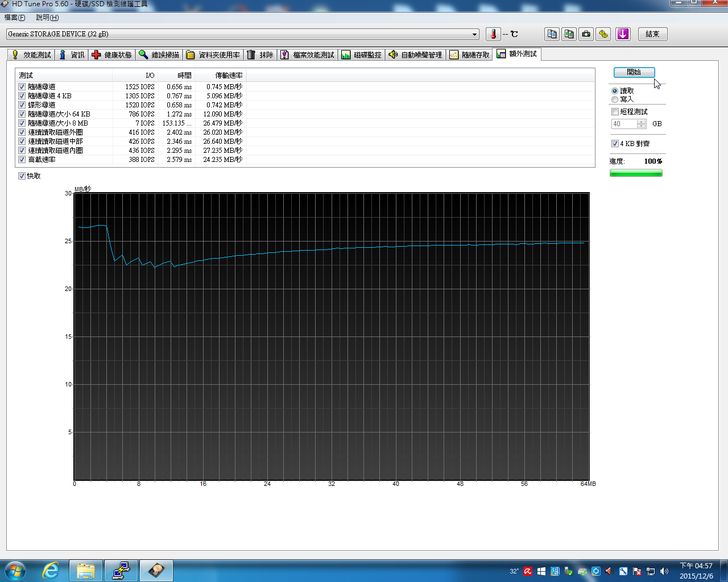Open the file explorer folder on taskbar
Screen dimensions: 728x582
click(x=87, y=570)
